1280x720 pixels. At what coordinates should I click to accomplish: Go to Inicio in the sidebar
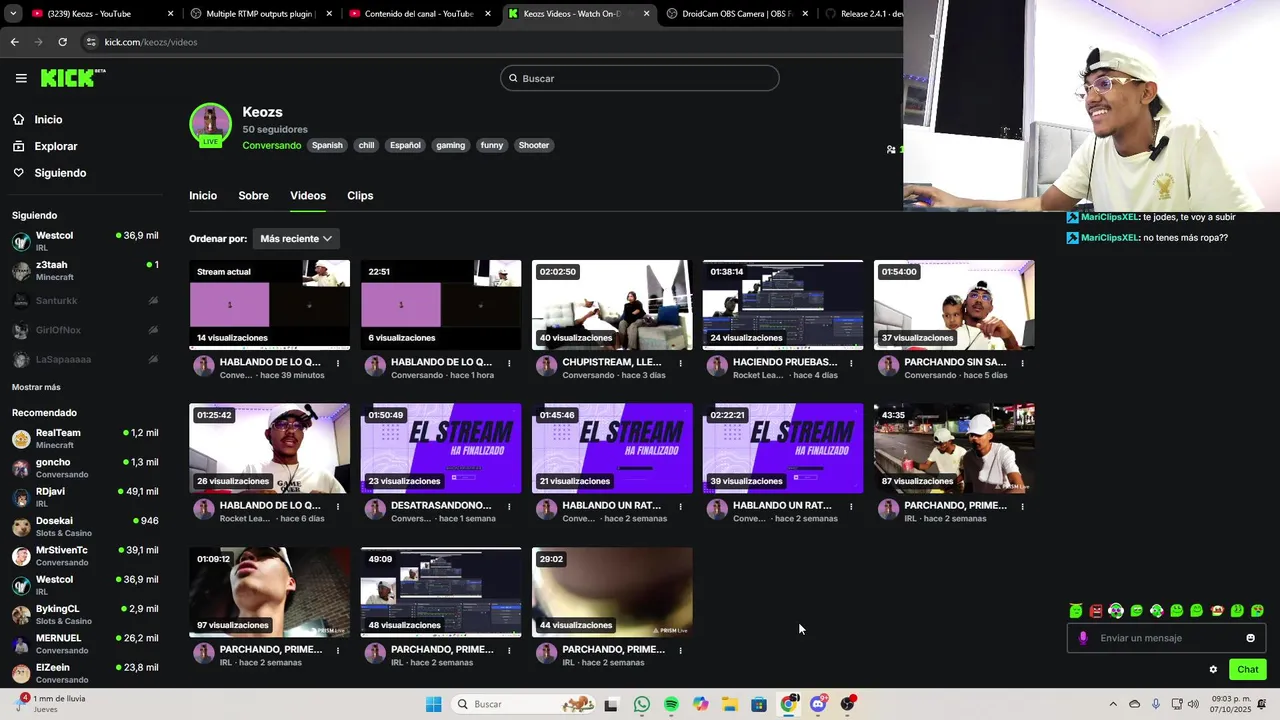click(48, 119)
